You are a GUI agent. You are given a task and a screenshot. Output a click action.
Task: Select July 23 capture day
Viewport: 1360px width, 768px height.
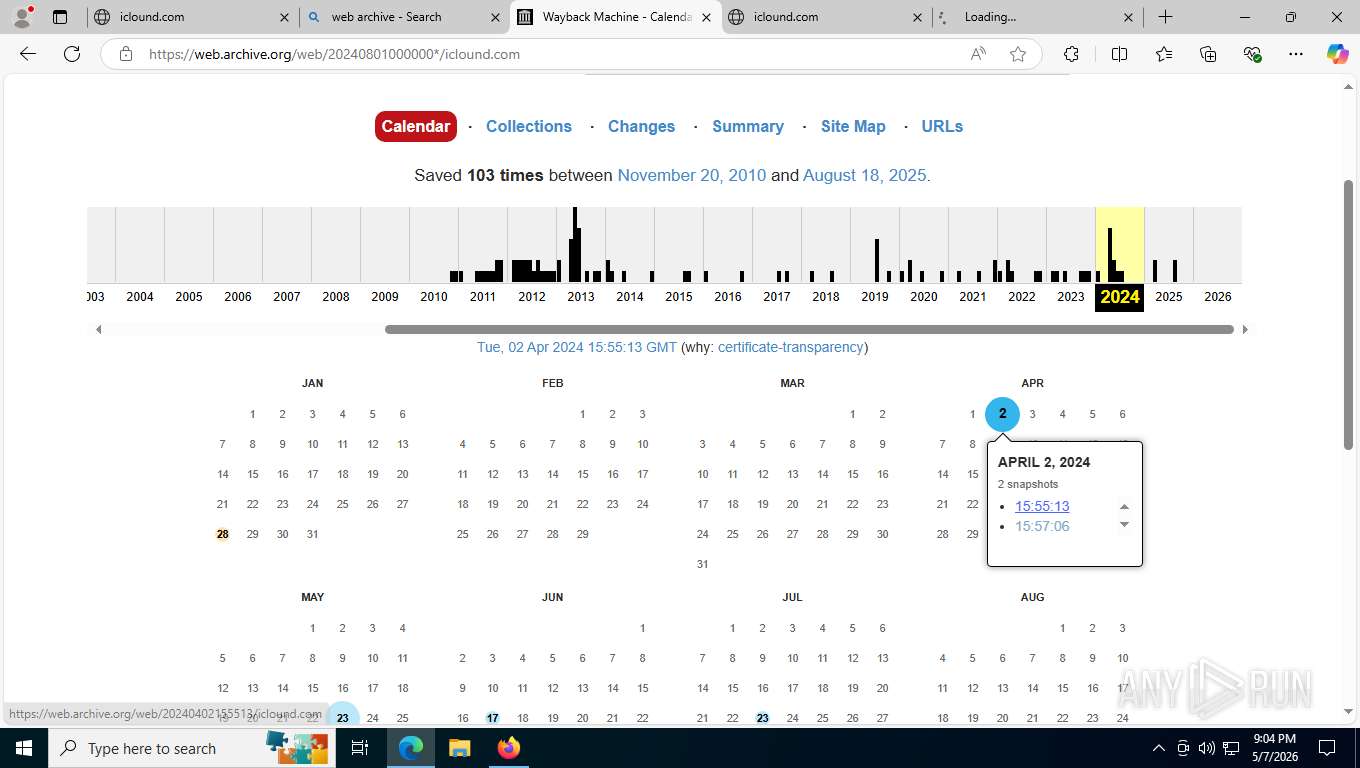point(762,718)
